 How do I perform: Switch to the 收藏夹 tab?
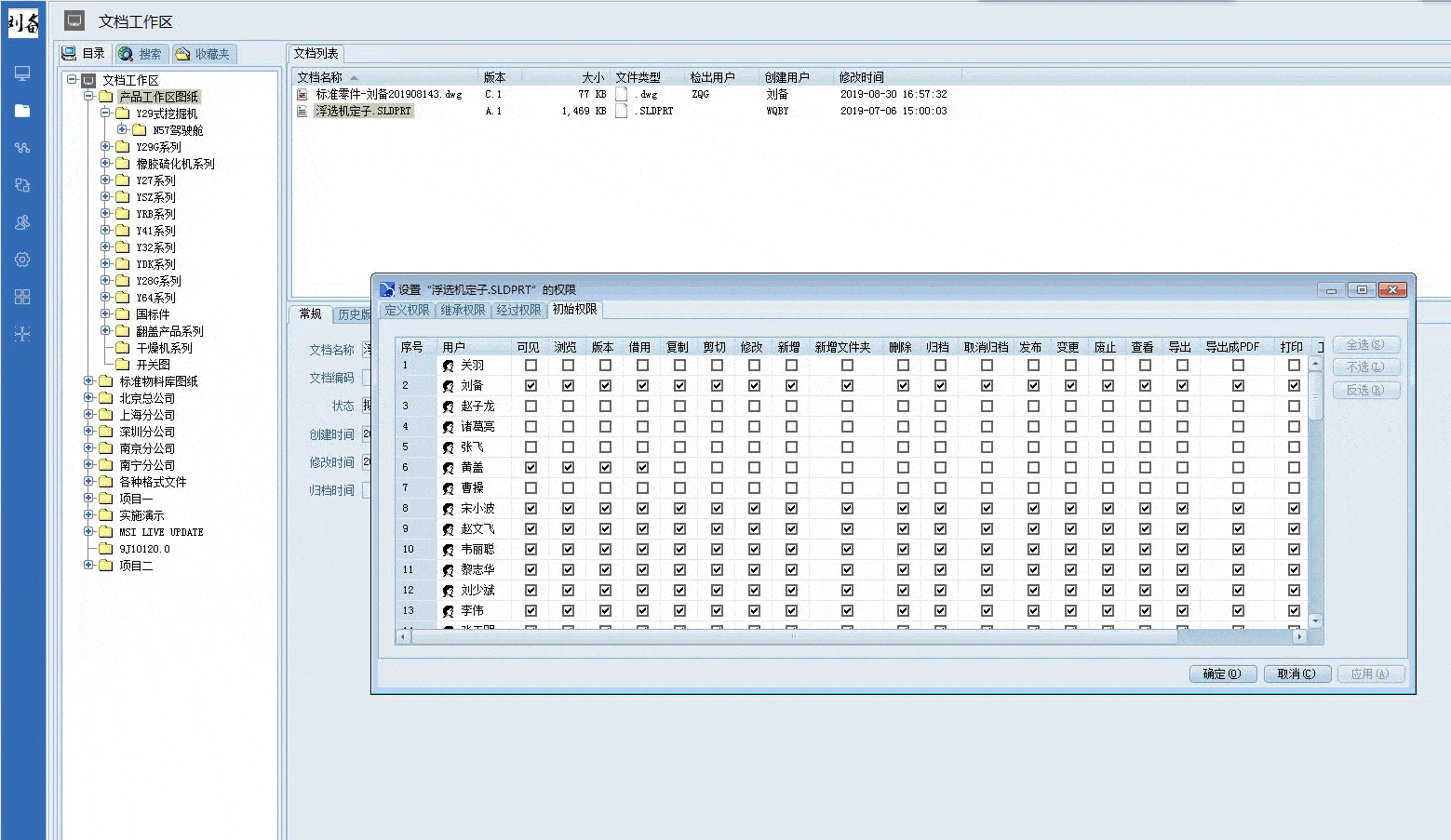[x=204, y=54]
